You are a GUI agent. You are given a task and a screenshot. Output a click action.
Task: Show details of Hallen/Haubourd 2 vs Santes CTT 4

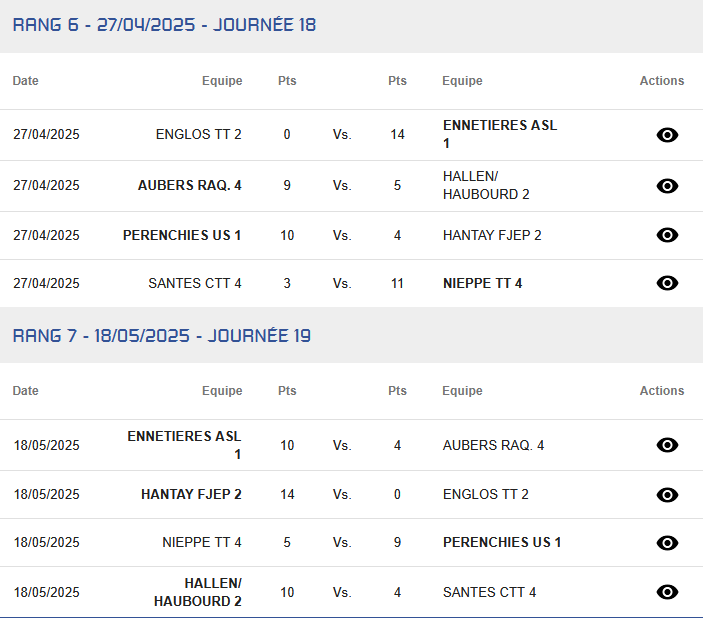[667, 592]
